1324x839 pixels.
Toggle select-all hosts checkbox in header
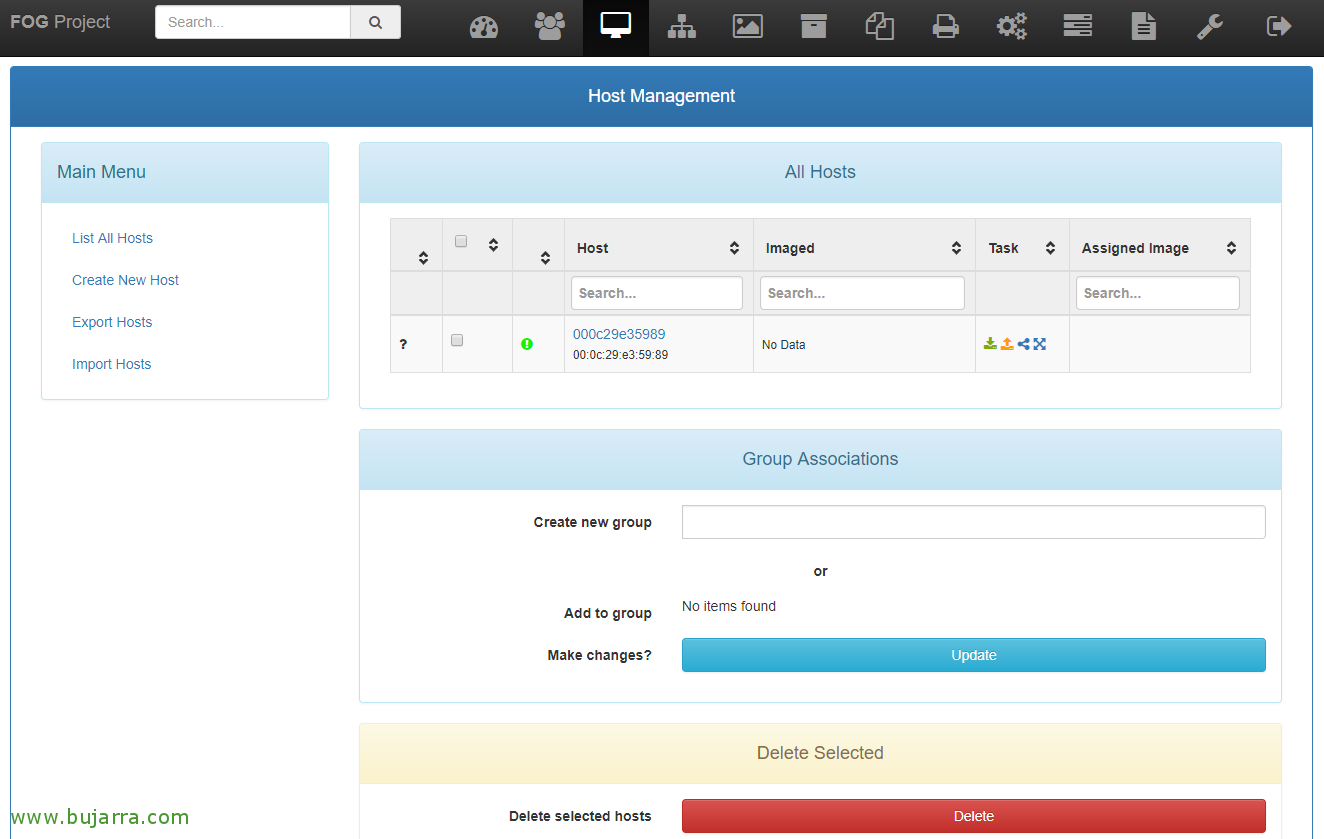coord(461,241)
